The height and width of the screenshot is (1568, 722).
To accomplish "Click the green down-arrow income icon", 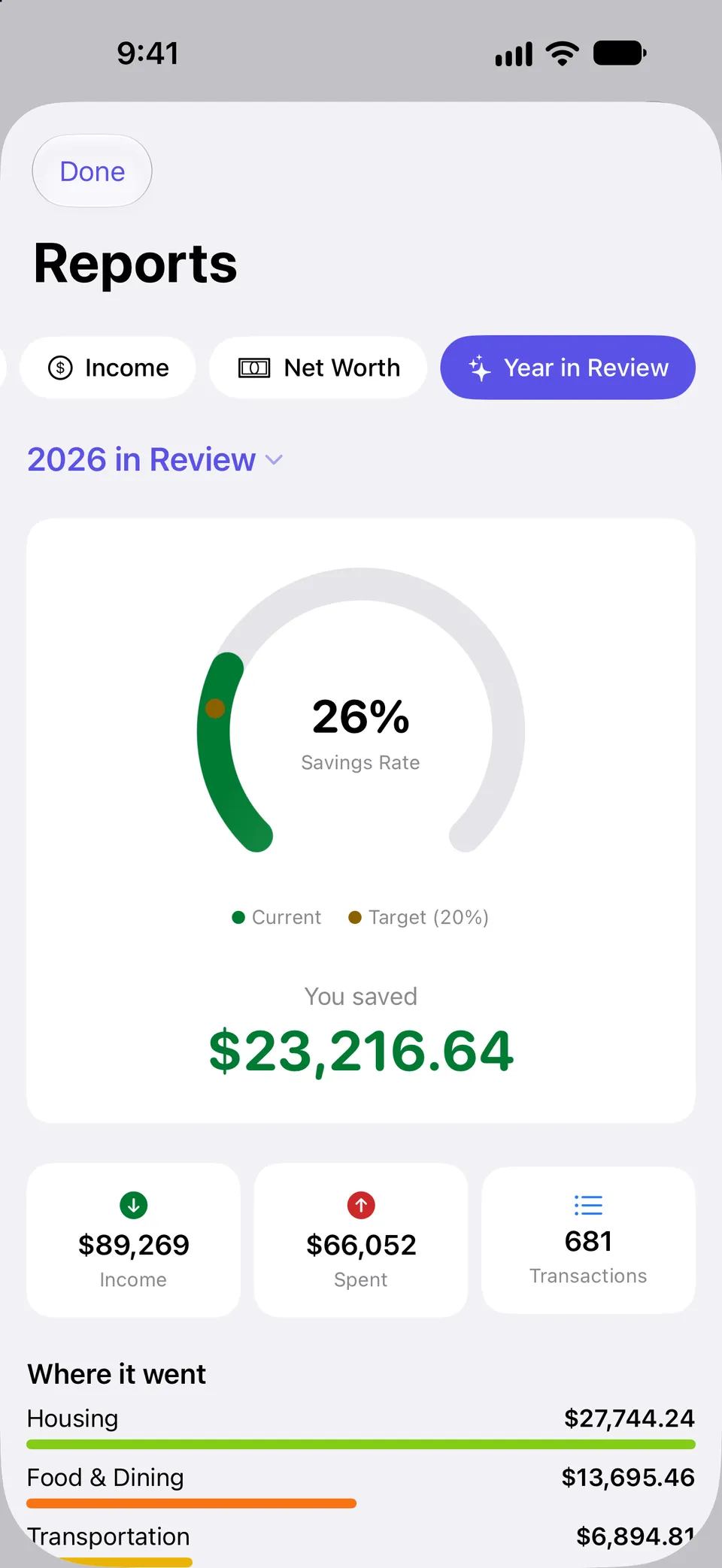I will (134, 1206).
